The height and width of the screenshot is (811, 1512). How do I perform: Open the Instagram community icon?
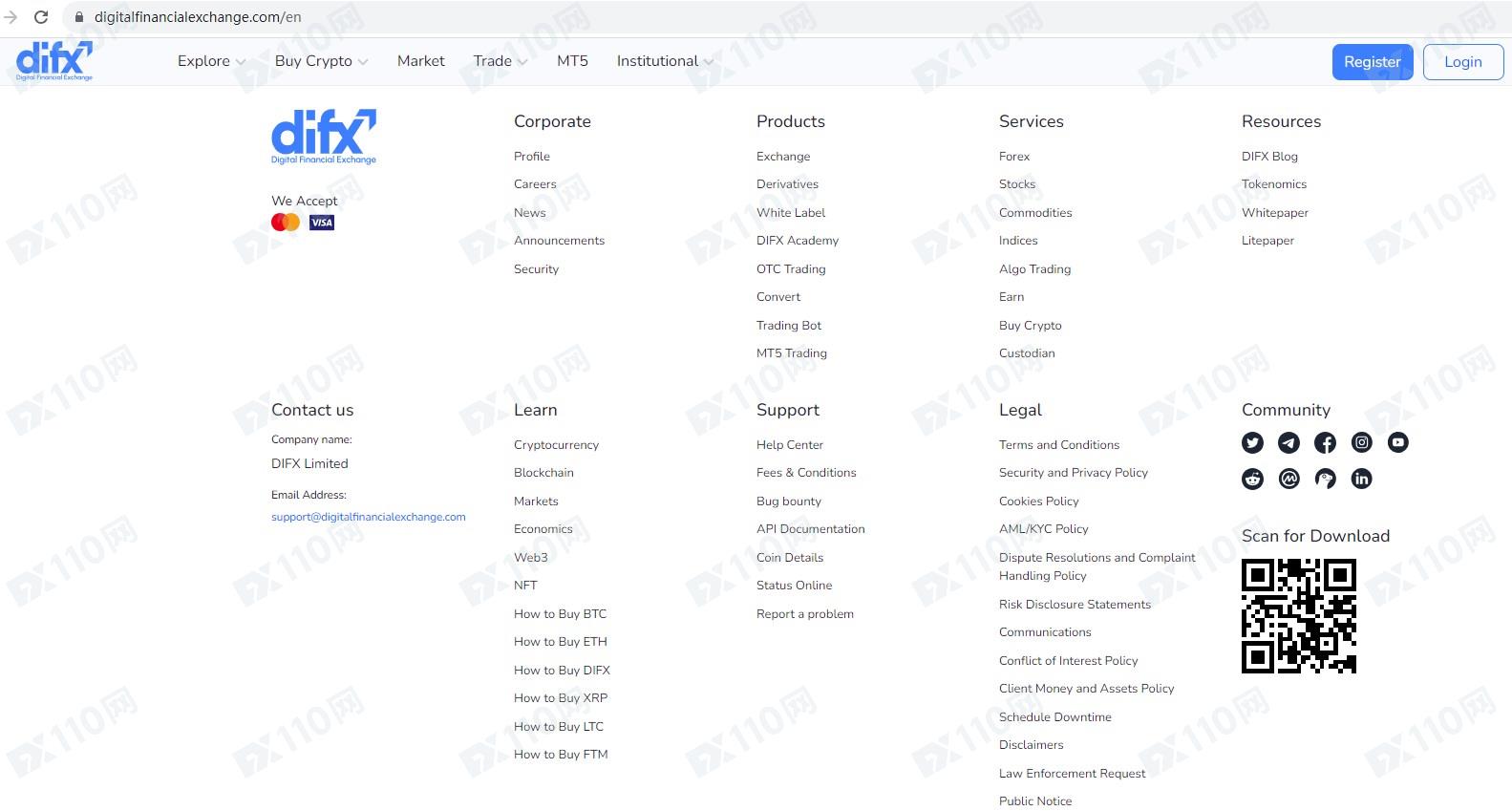click(1361, 442)
